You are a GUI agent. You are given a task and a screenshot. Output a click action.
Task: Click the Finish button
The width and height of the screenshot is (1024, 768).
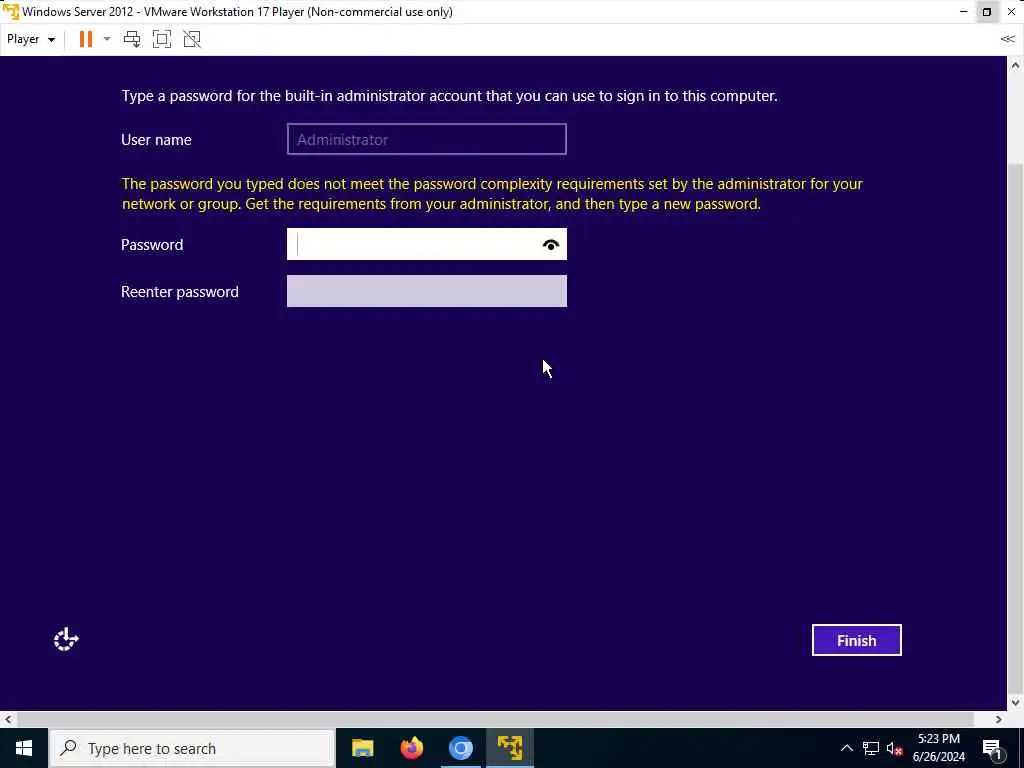tap(856, 640)
